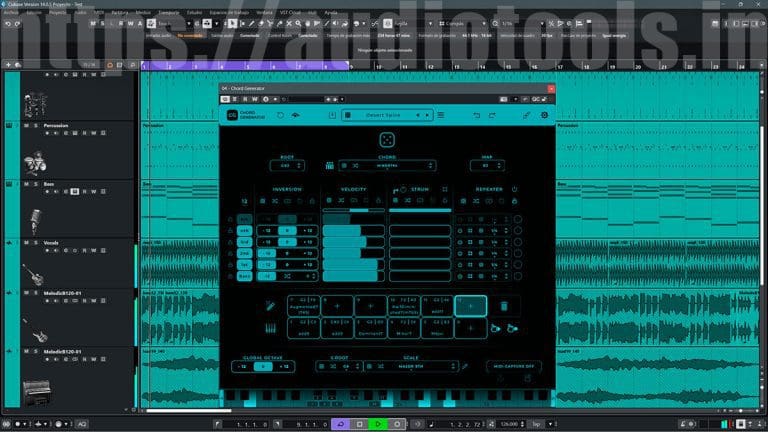Image resolution: width=768 pixels, height=432 pixels.
Task: Click the piano keys icon left of pads
Action: point(270,328)
